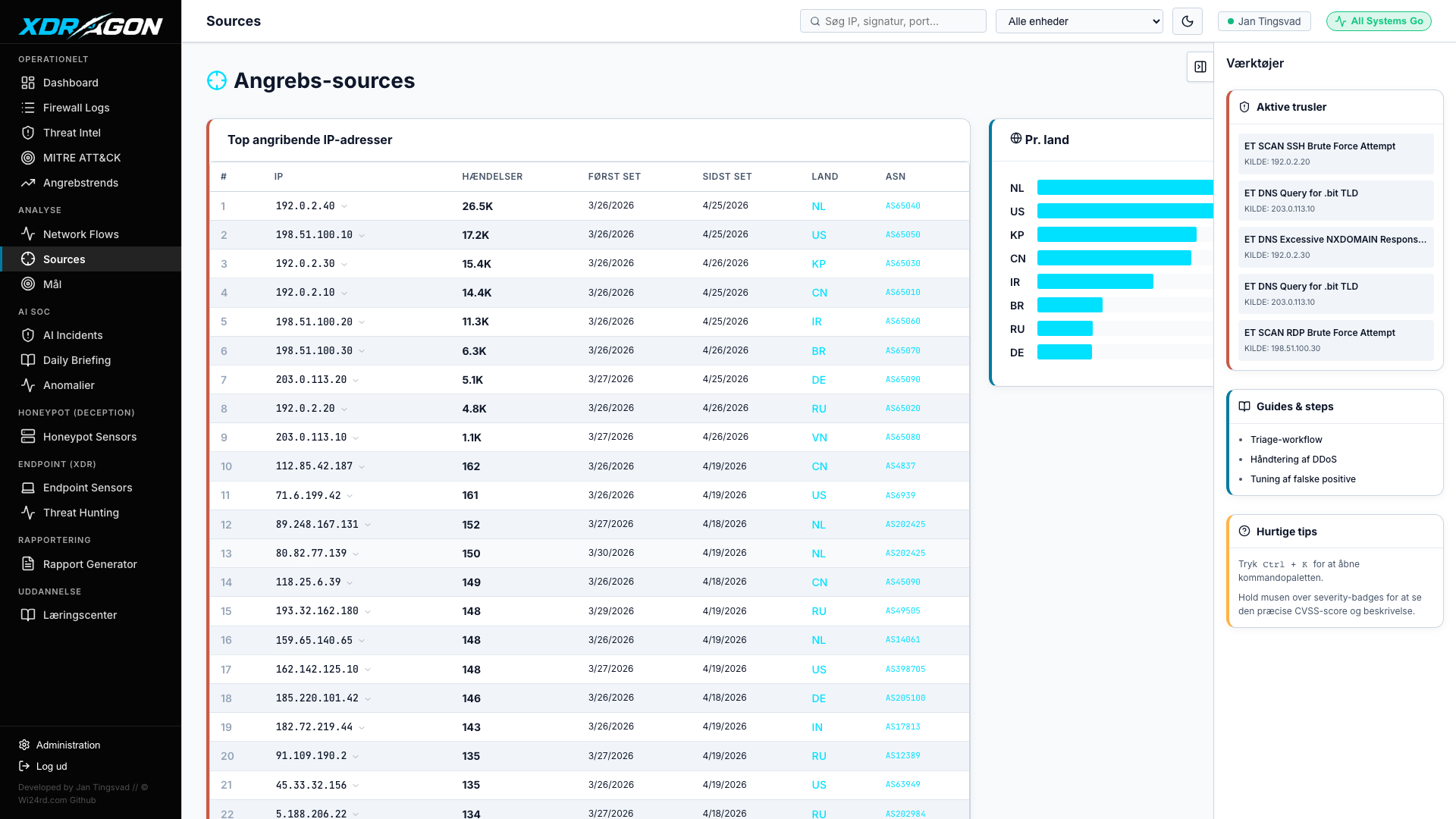Viewport: 1456px width, 819px height.
Task: Click the Administration gear icon
Action: [24, 745]
